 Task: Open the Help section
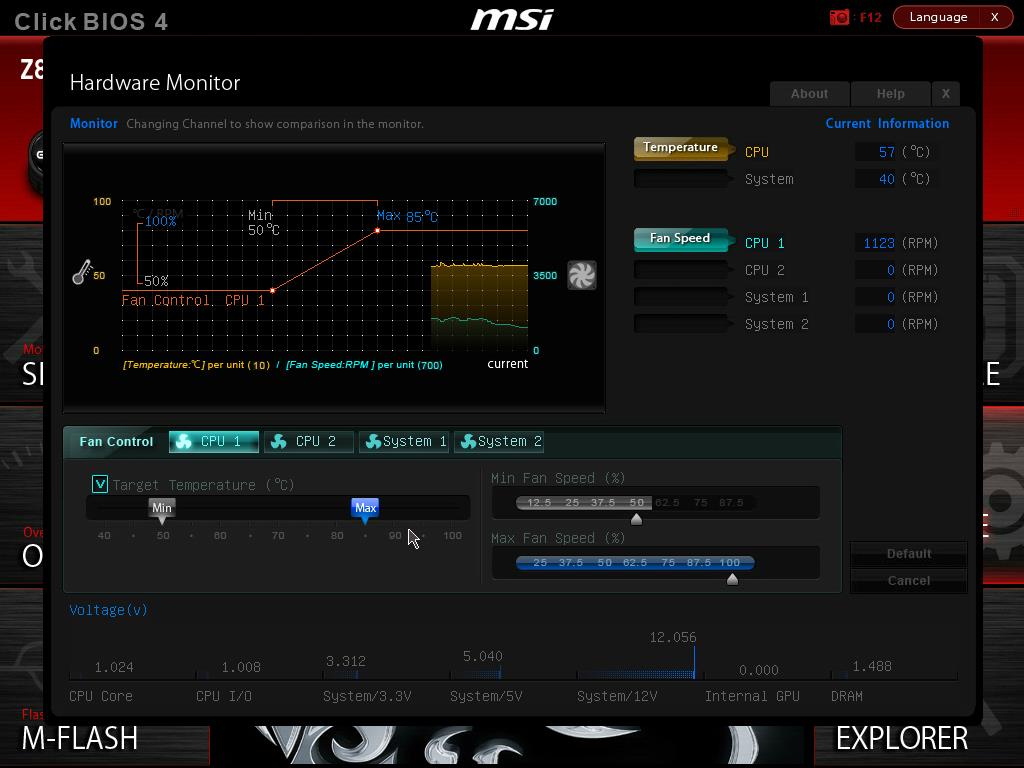click(x=890, y=94)
